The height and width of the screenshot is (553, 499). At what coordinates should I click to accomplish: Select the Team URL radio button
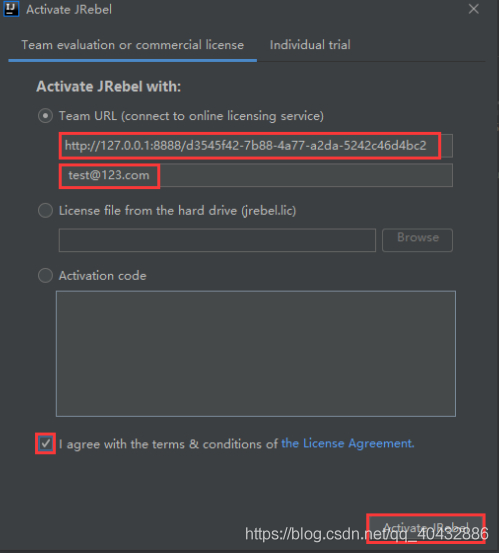click(45, 116)
